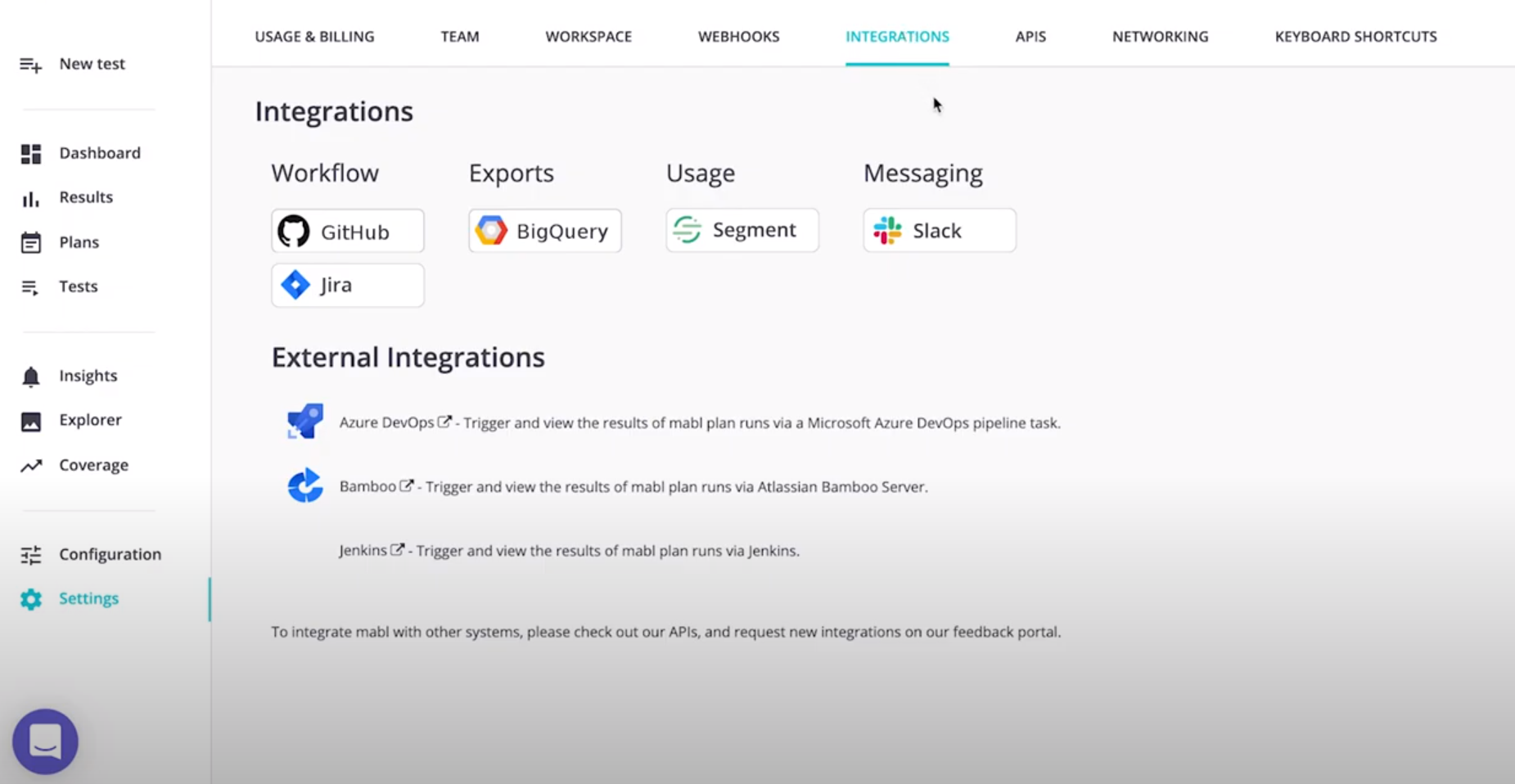
Task: Click the Tests list icon
Action: tap(29, 287)
